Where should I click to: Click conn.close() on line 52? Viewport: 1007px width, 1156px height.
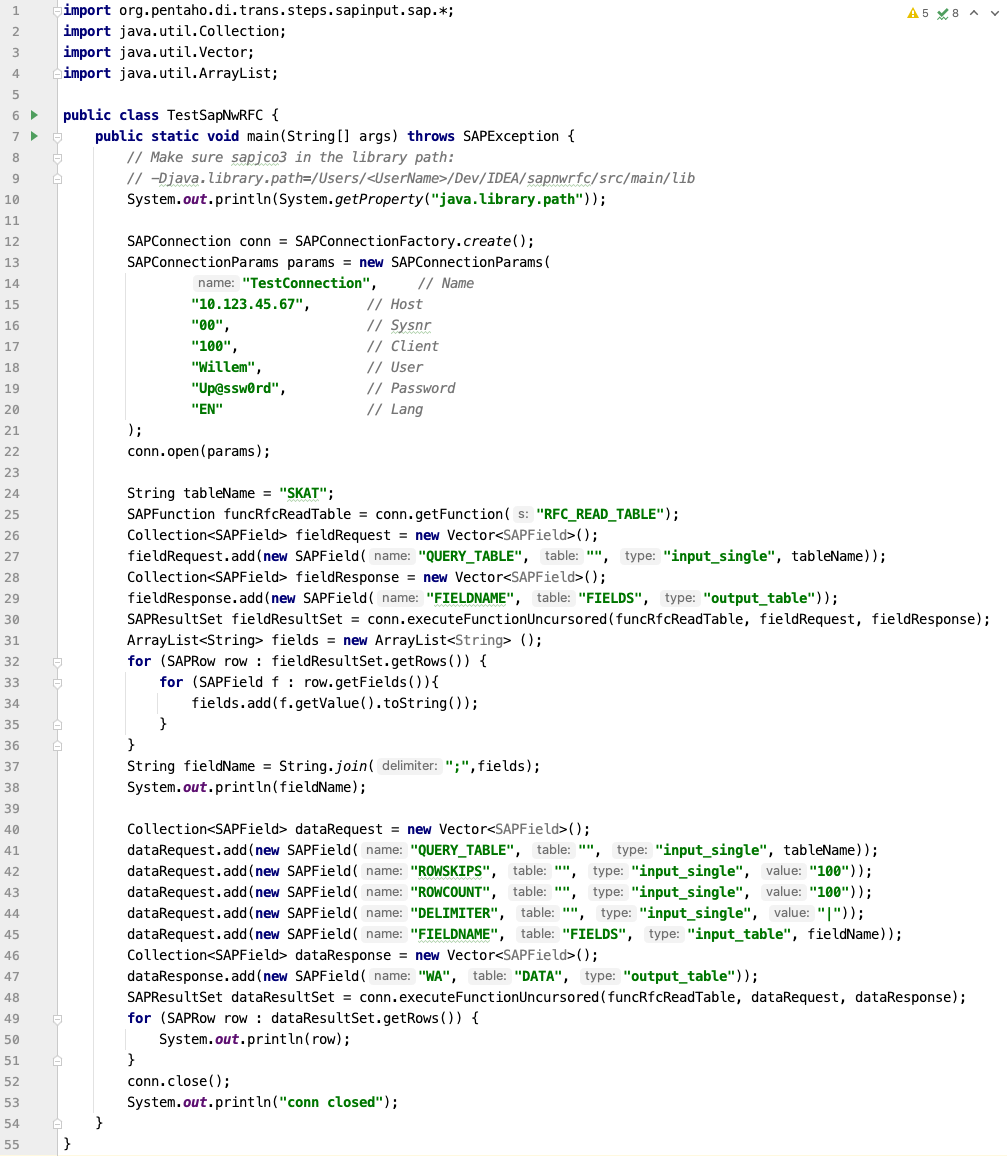[178, 1082]
